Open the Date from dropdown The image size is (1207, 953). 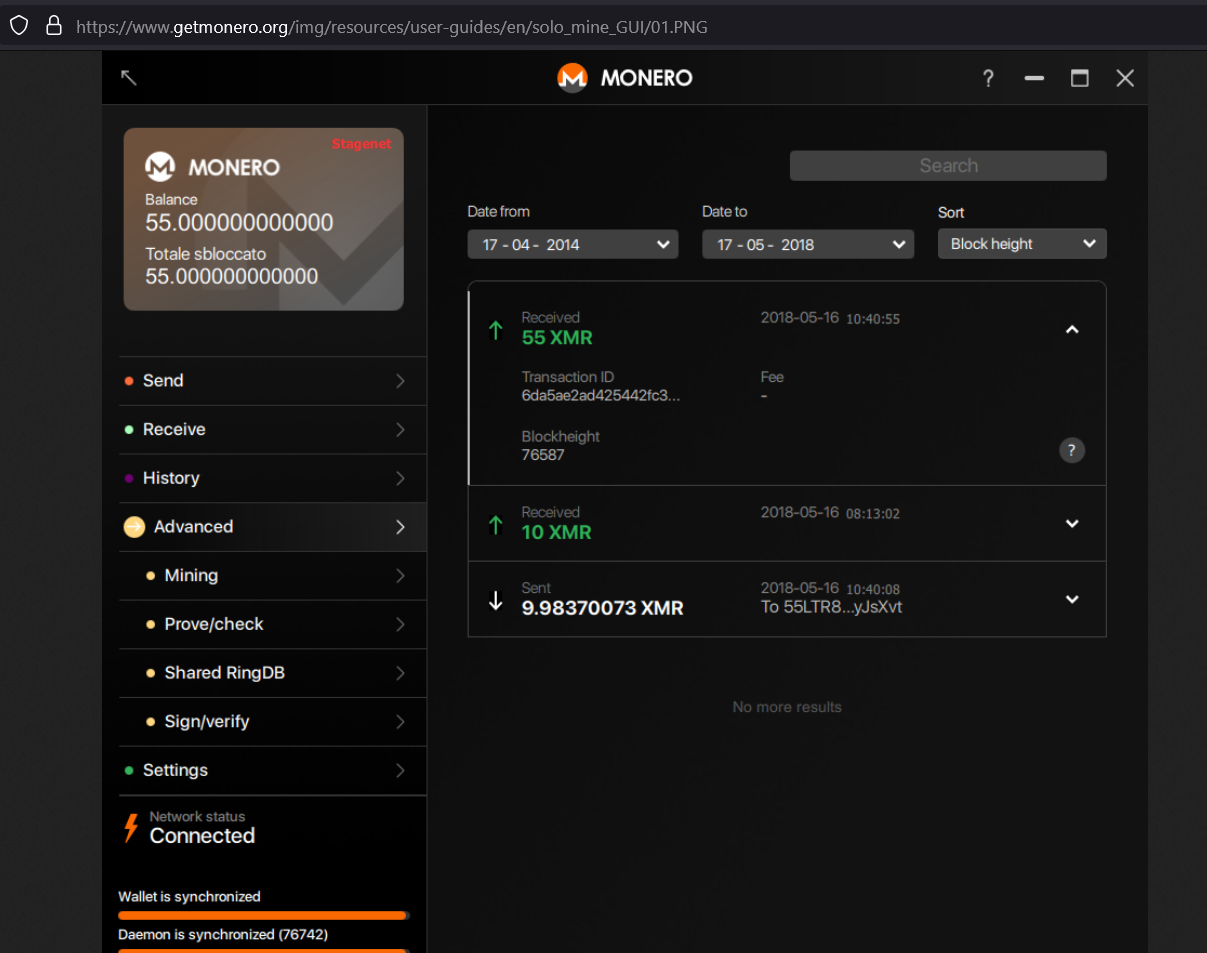click(x=572, y=244)
